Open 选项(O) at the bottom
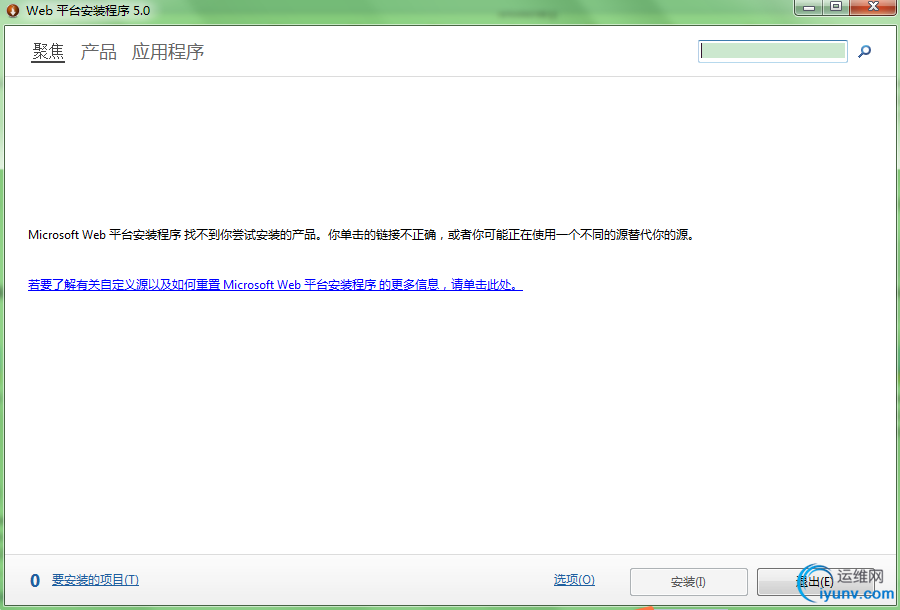The width and height of the screenshot is (900, 610). coord(574,579)
